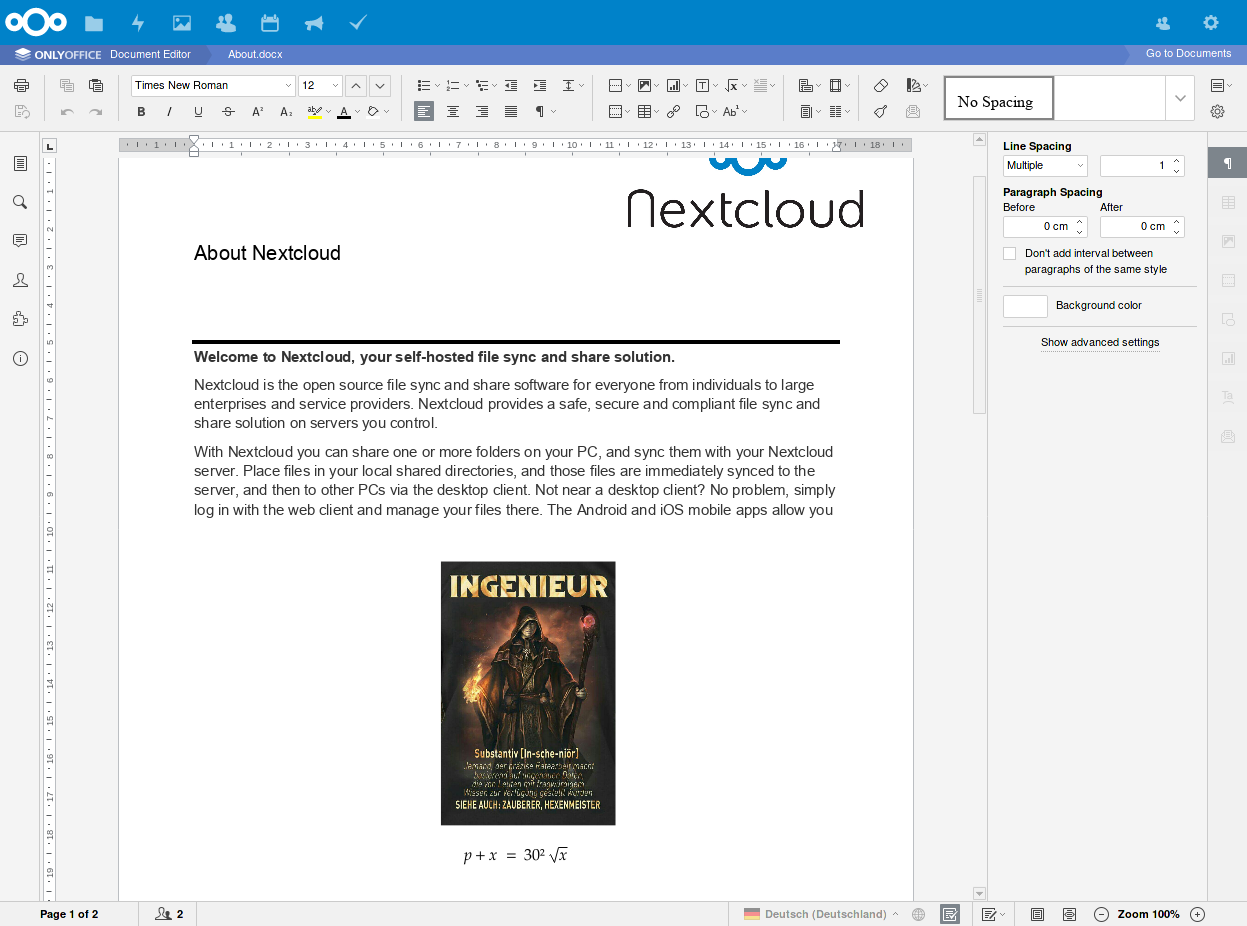The width and height of the screenshot is (1247, 926).
Task: Insert a shape from the toolbar
Action: click(x=703, y=112)
